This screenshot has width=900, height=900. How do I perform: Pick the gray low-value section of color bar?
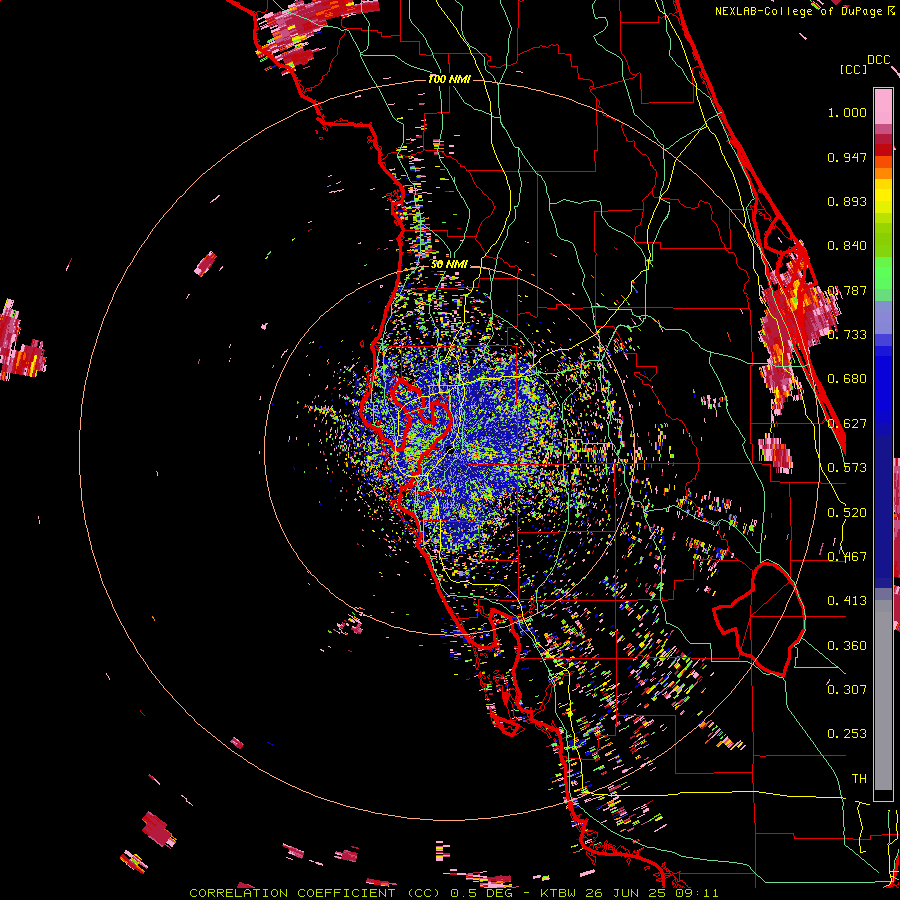point(883,695)
